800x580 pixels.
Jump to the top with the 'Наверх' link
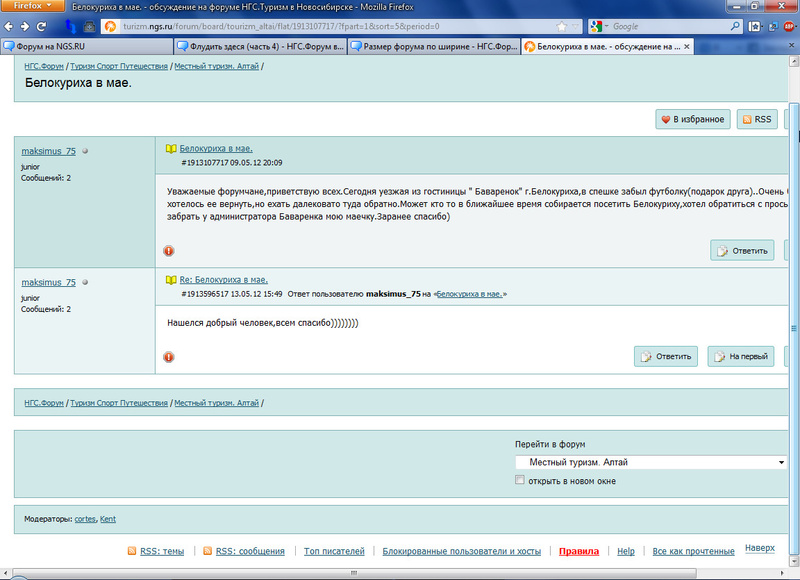pyautogui.click(x=760, y=548)
